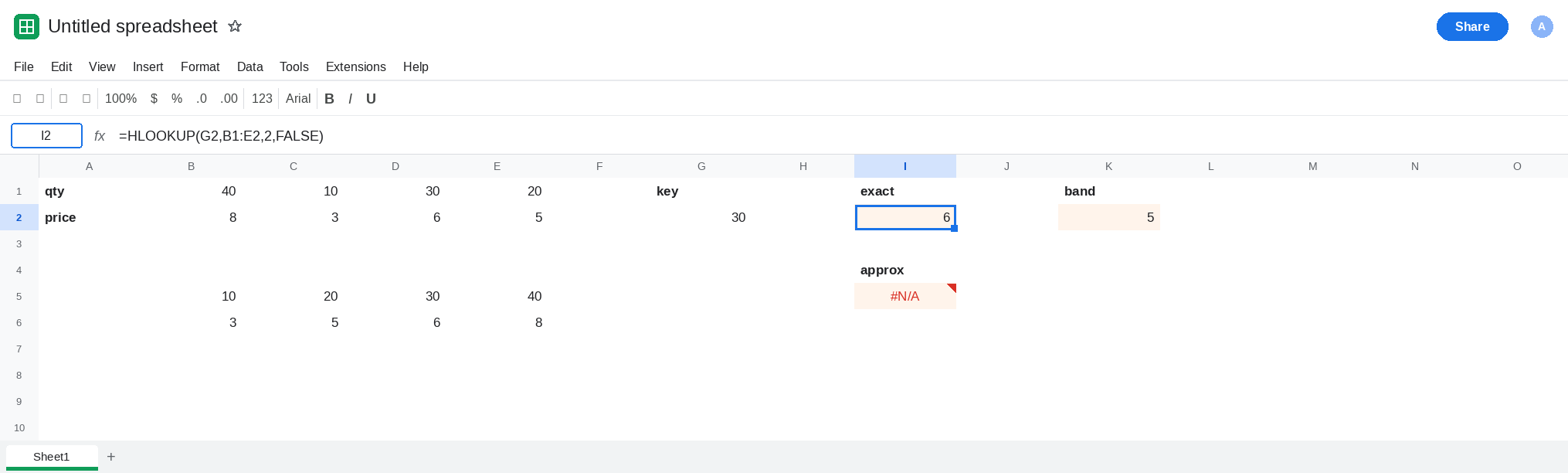1568x473 pixels.
Task: Select the 'key' header cell
Action: pos(701,191)
